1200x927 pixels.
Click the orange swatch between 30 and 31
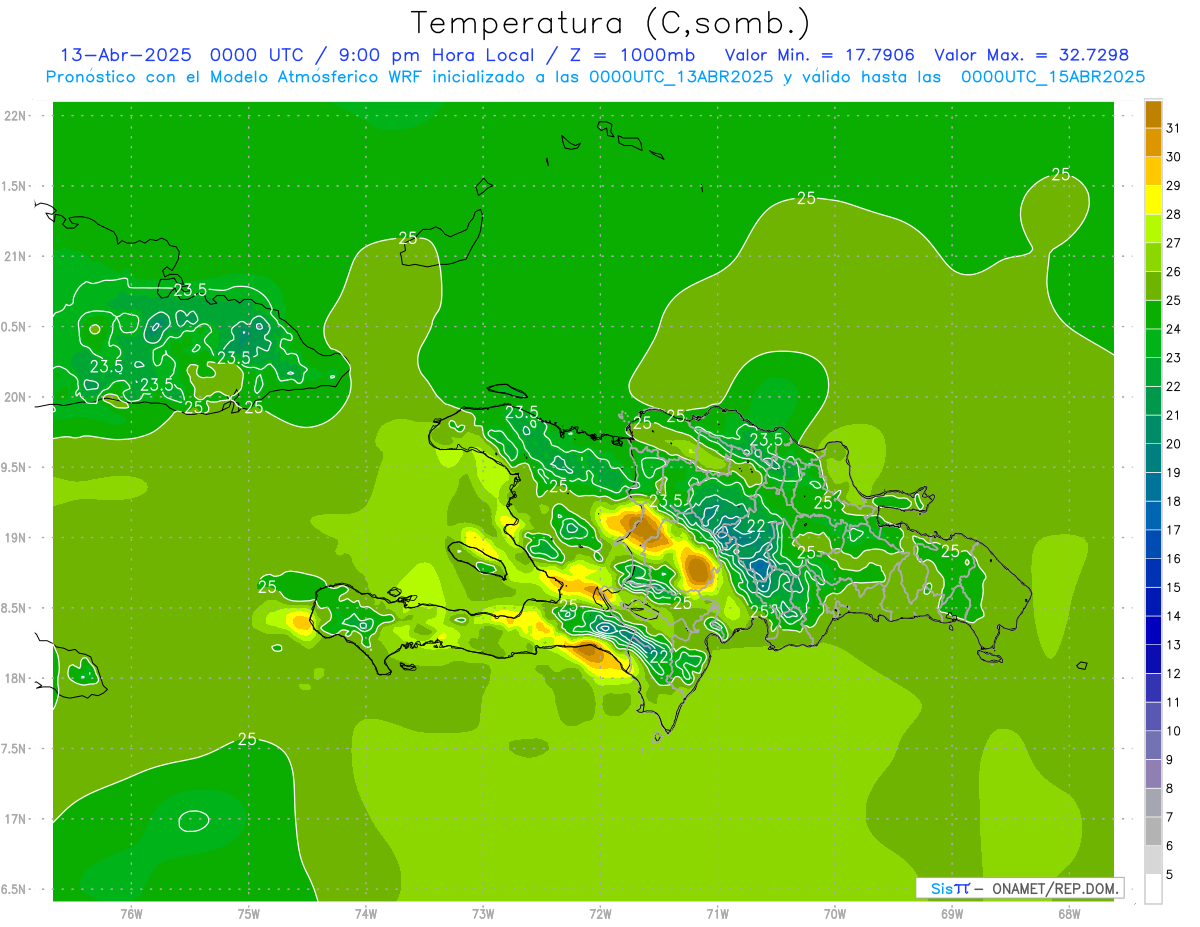pyautogui.click(x=1153, y=142)
